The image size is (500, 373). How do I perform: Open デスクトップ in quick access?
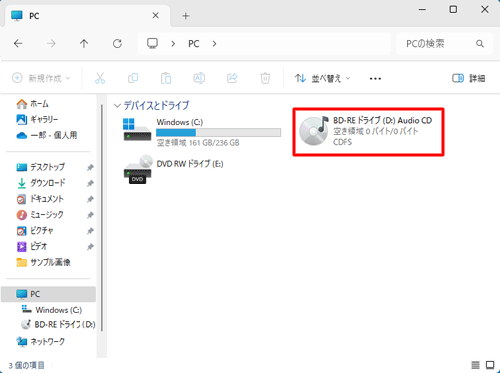pyautogui.click(x=41, y=167)
